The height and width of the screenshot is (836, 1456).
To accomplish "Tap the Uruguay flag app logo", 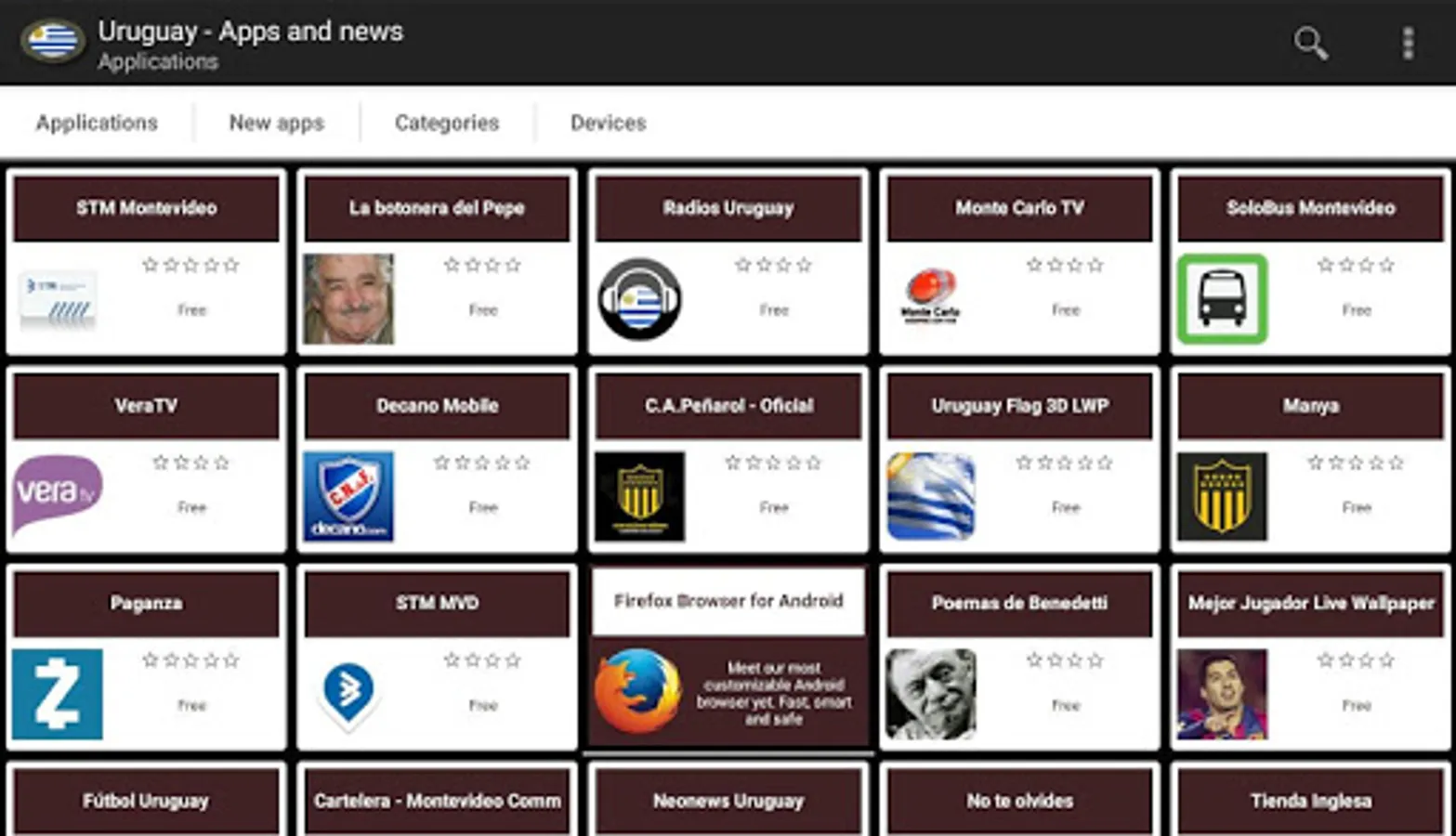I will [x=52, y=41].
